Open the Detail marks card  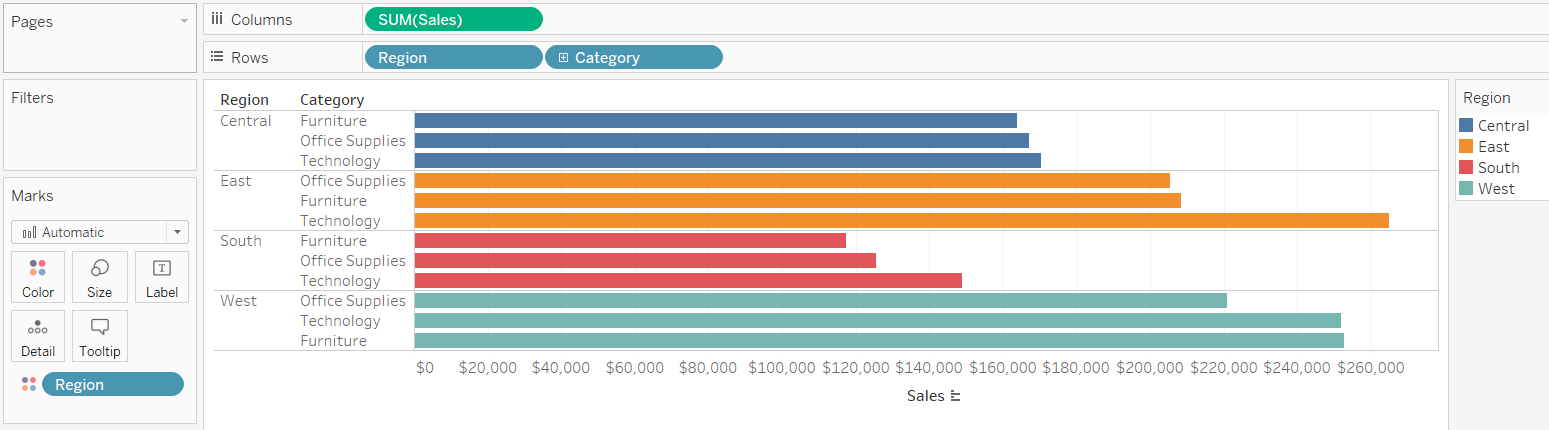coord(38,336)
